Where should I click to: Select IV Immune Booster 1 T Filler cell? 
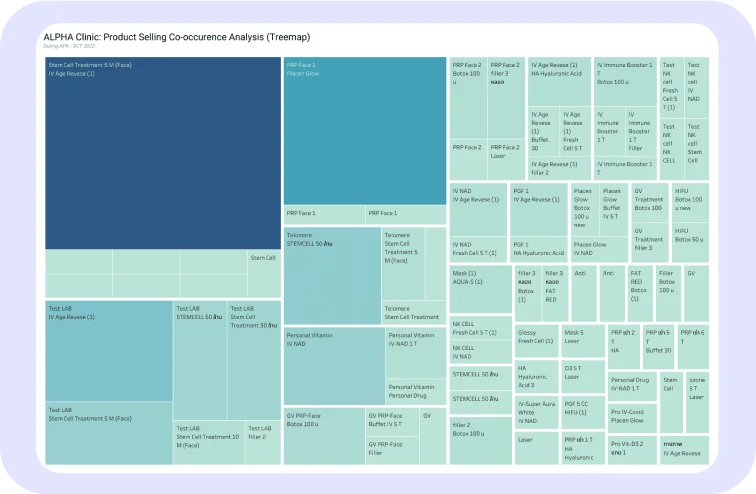(641, 131)
